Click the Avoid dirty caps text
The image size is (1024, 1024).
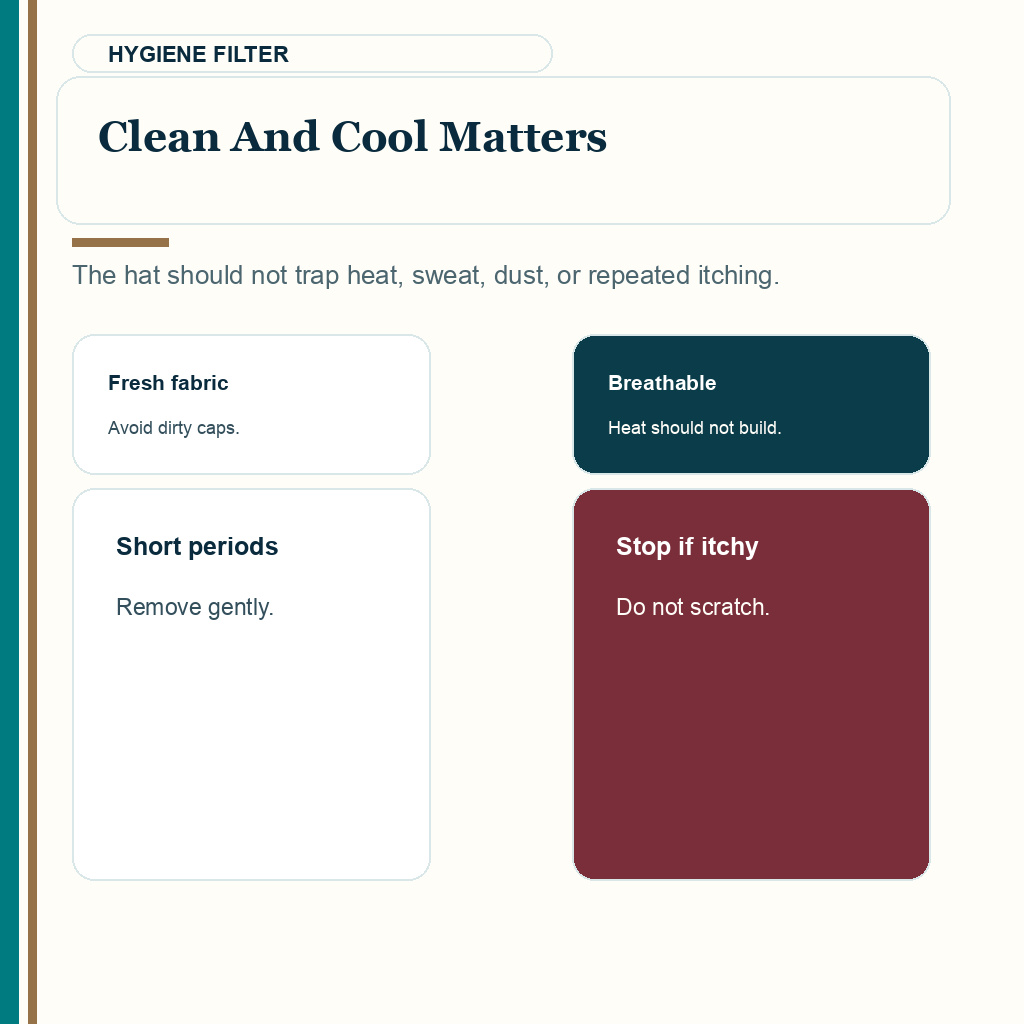(x=174, y=428)
